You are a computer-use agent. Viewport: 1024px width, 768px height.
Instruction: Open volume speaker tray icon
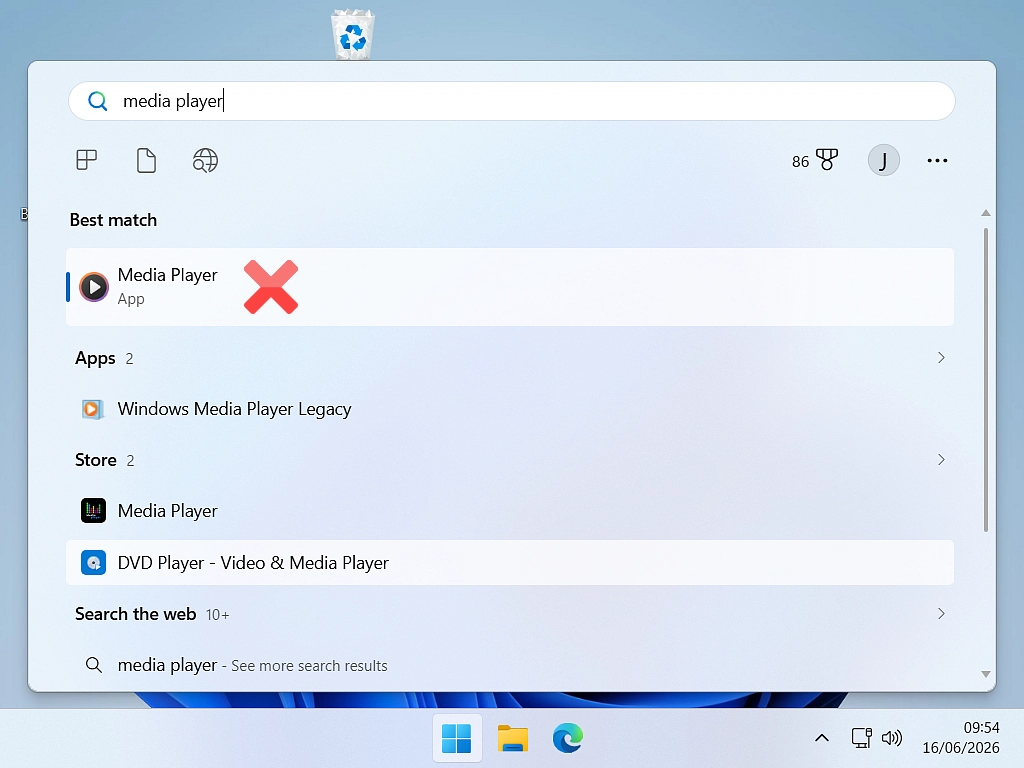(891, 738)
